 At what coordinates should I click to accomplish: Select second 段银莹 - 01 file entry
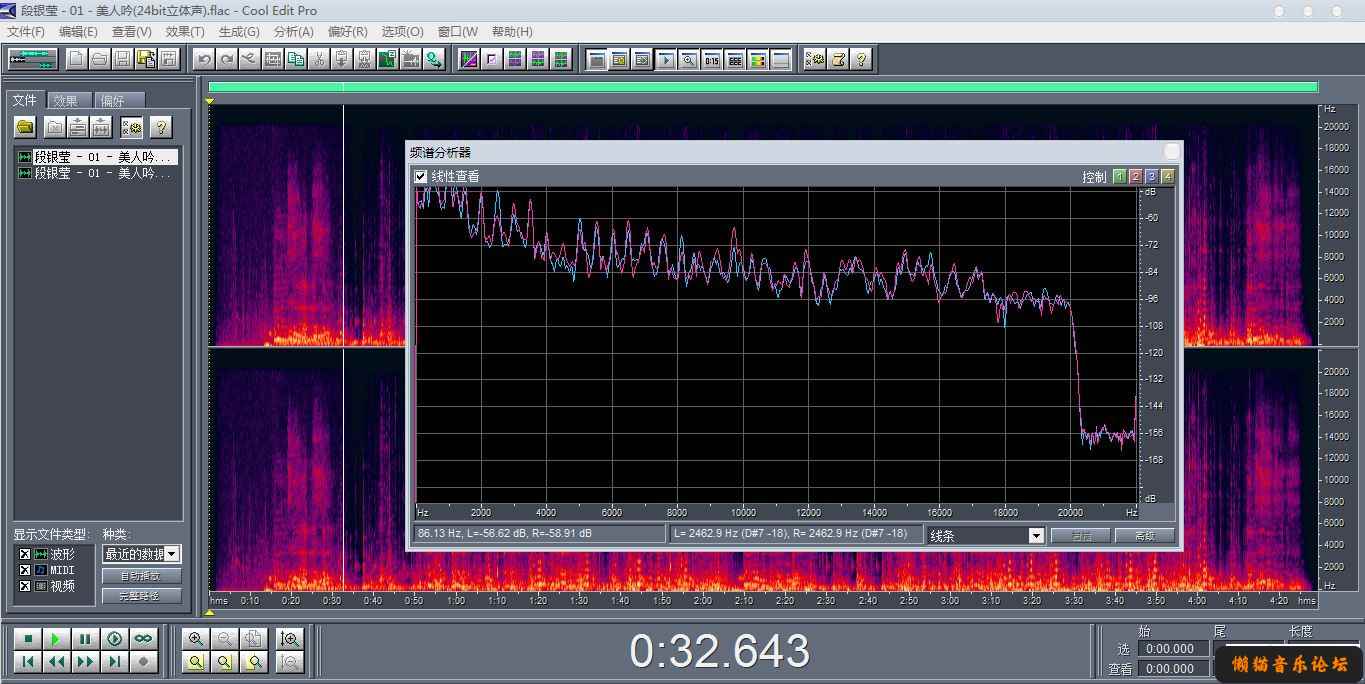tap(99, 173)
